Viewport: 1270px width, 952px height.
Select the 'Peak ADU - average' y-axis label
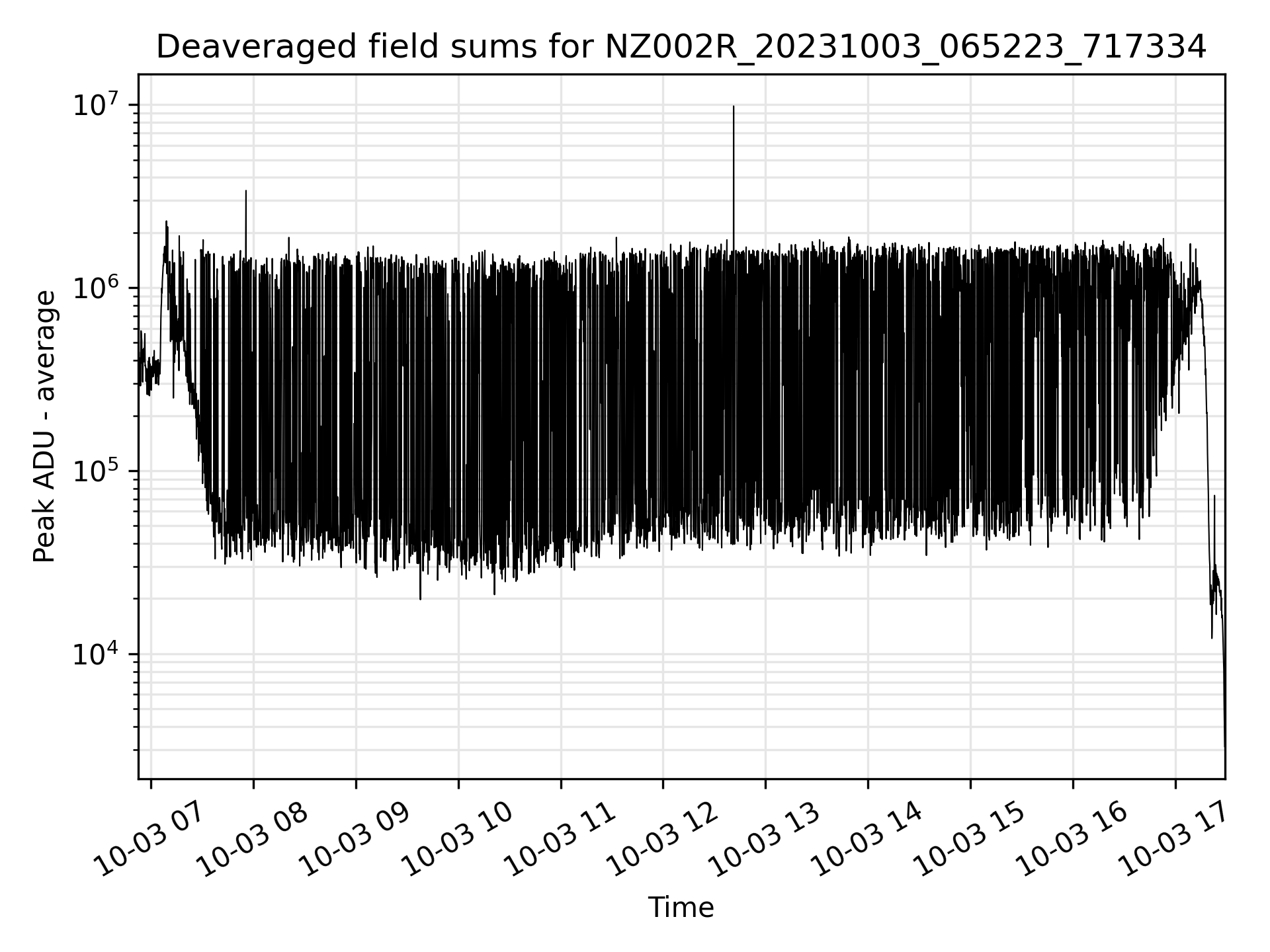pos(44,426)
